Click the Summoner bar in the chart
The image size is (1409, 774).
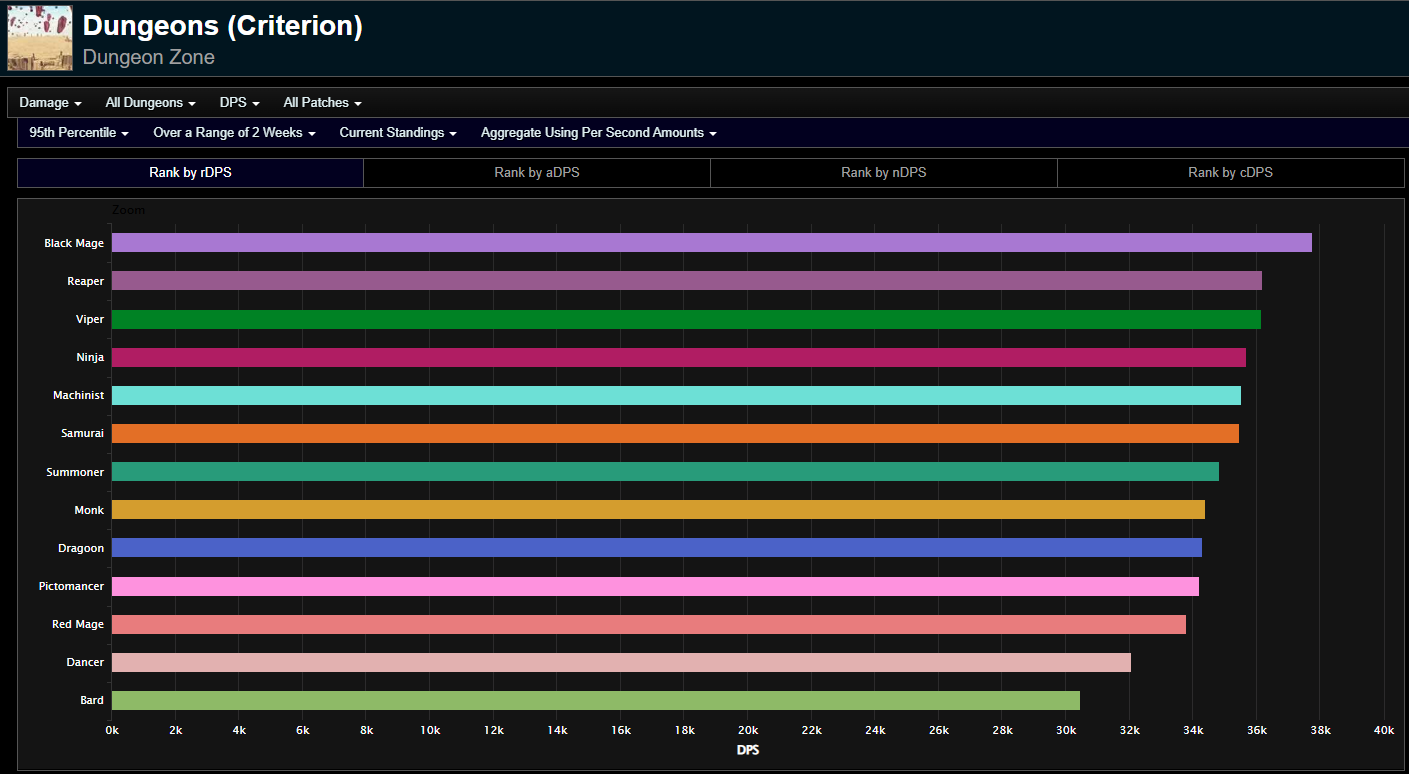665,471
